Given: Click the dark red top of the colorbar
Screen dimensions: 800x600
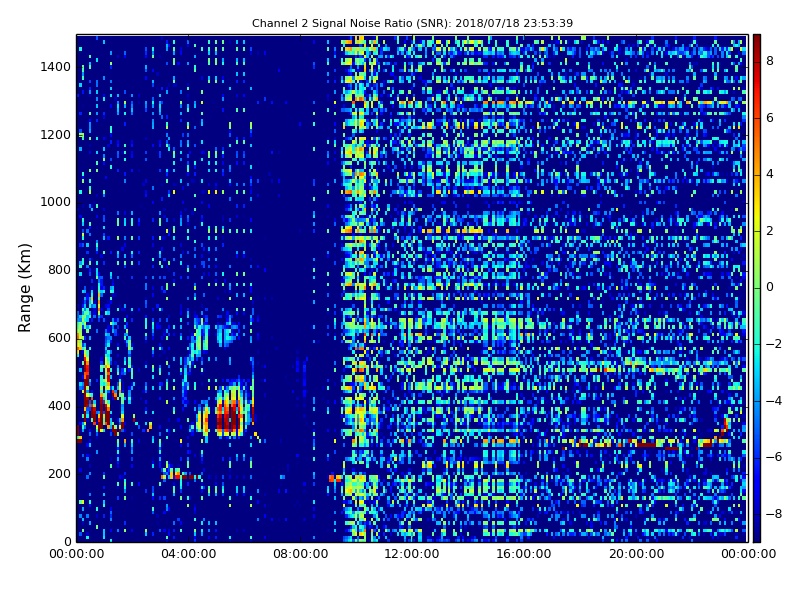Looking at the screenshot, I should [757, 41].
